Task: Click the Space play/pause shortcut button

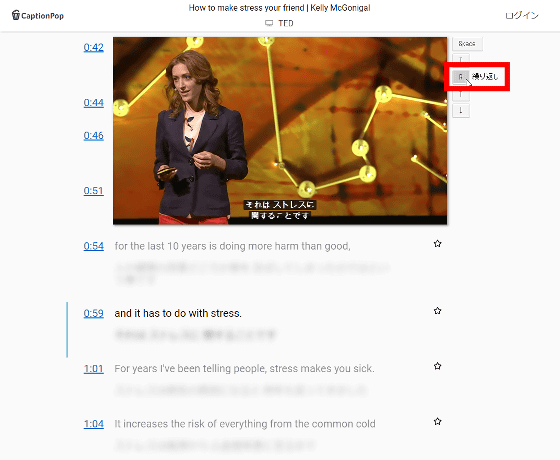Action: pos(467,44)
